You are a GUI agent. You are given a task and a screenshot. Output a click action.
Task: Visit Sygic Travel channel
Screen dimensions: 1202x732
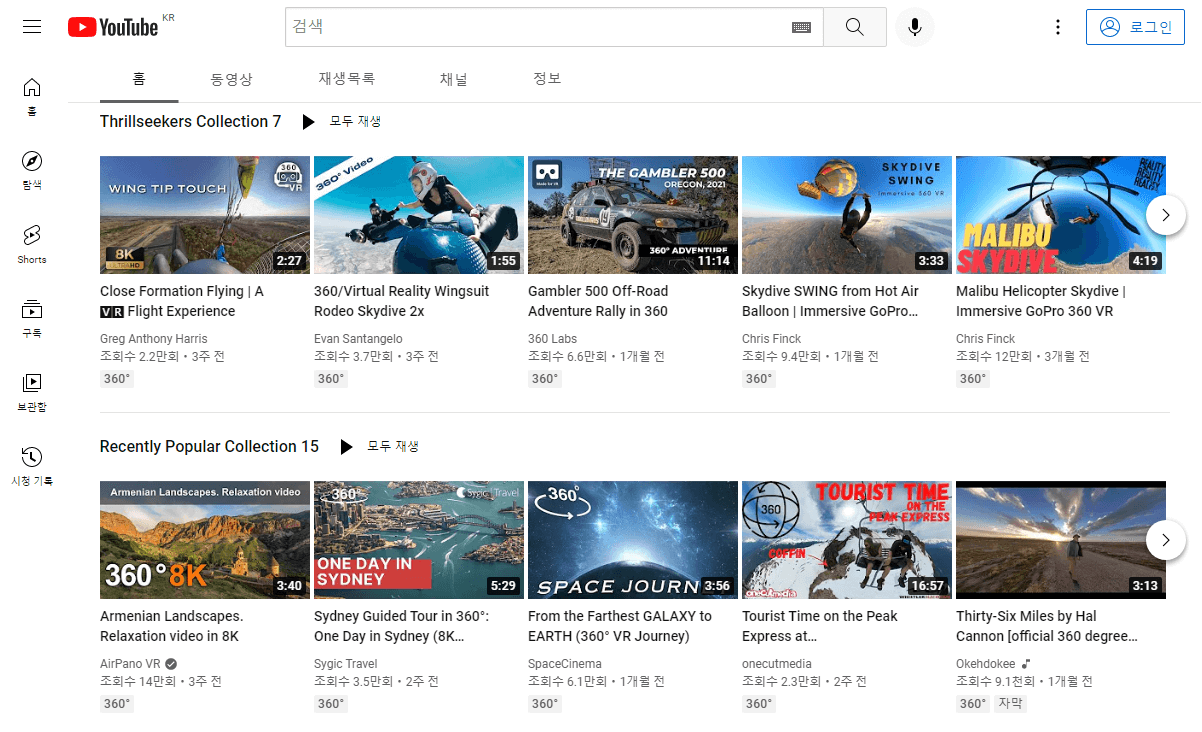pos(346,664)
